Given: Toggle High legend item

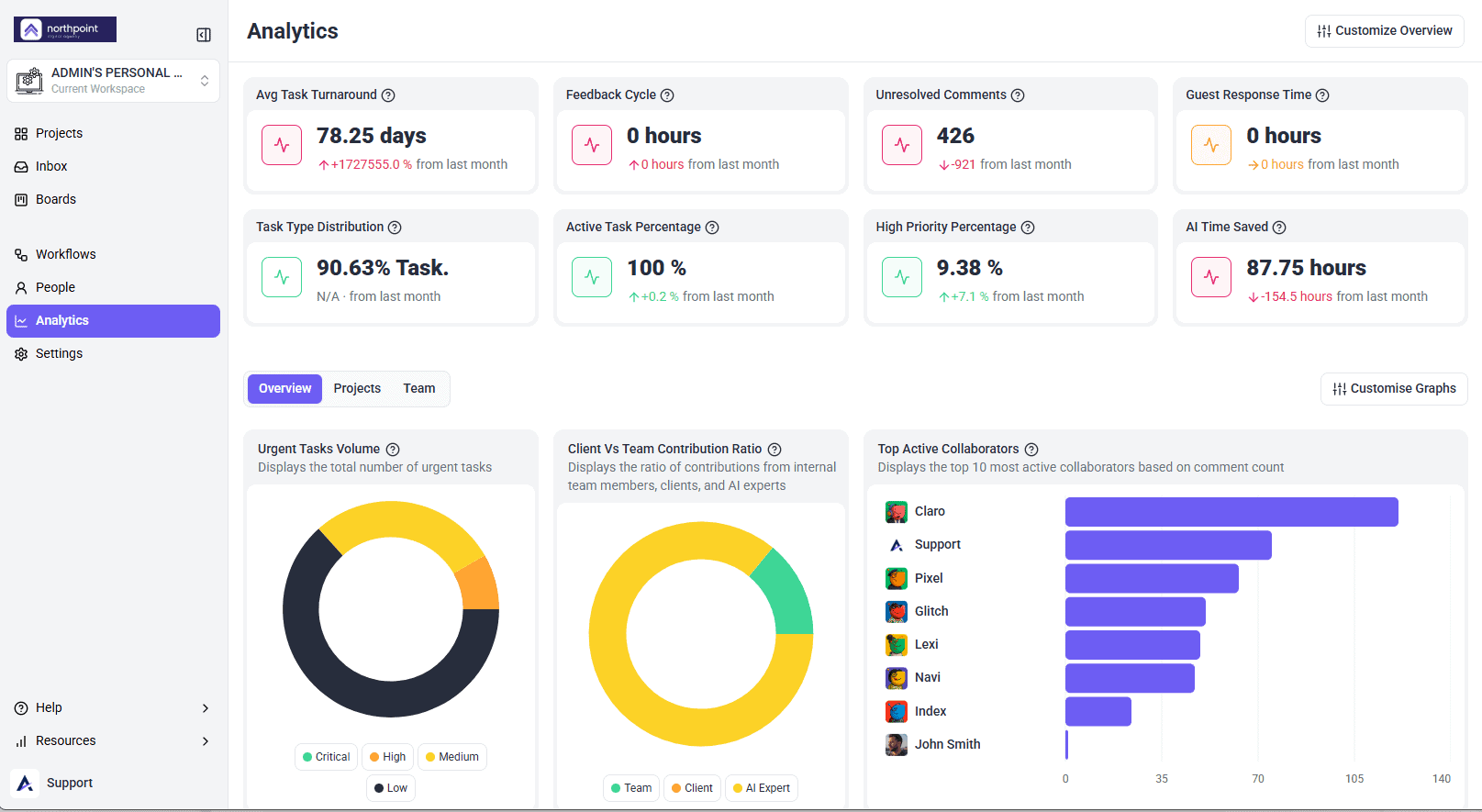Looking at the screenshot, I should (x=387, y=757).
